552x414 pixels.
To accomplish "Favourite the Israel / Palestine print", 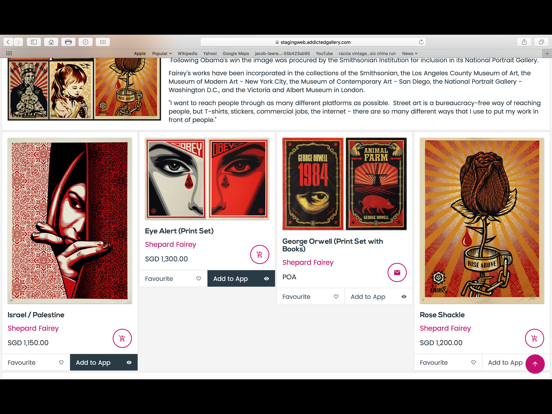I will (36, 362).
